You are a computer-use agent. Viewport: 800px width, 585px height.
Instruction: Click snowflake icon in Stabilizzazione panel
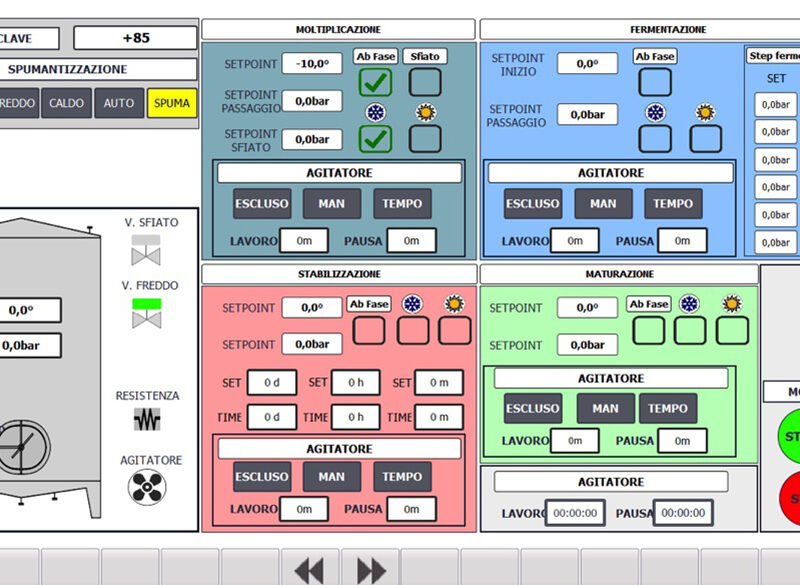(412, 304)
